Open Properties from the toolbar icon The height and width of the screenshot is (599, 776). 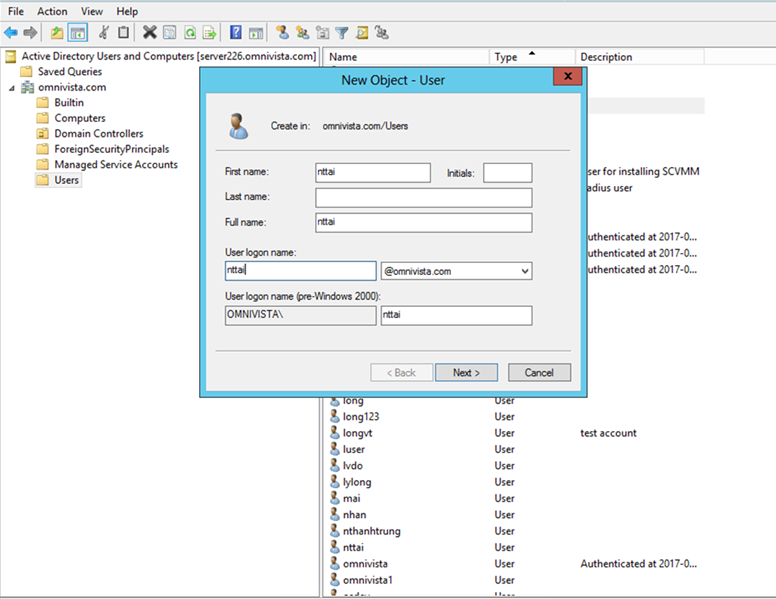point(170,33)
